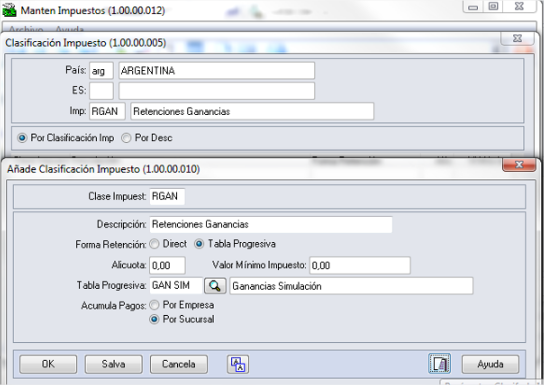
Task: Click the Imp description Retenciones Ganancias field
Action: click(x=252, y=111)
